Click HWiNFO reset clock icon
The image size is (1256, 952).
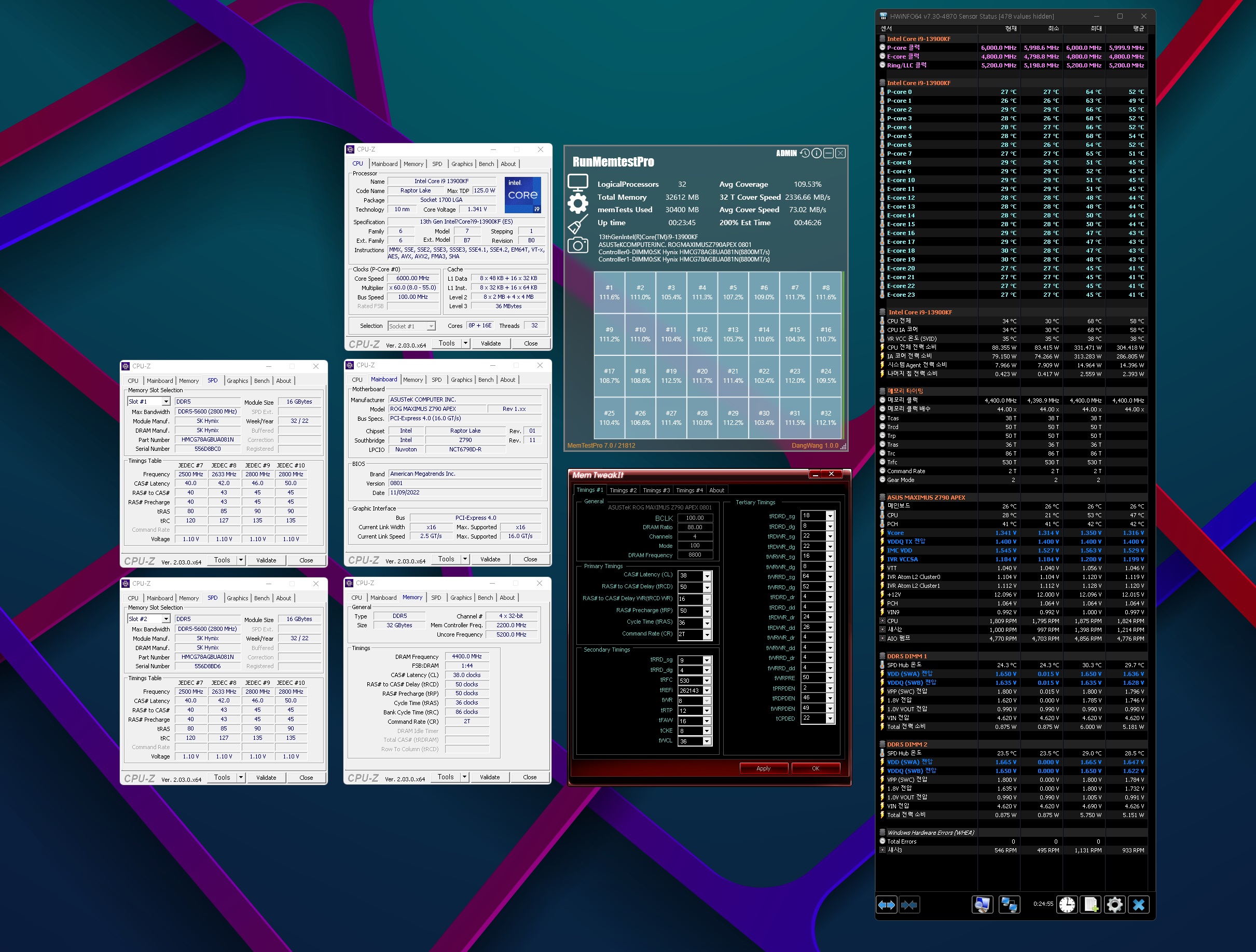(x=1067, y=904)
